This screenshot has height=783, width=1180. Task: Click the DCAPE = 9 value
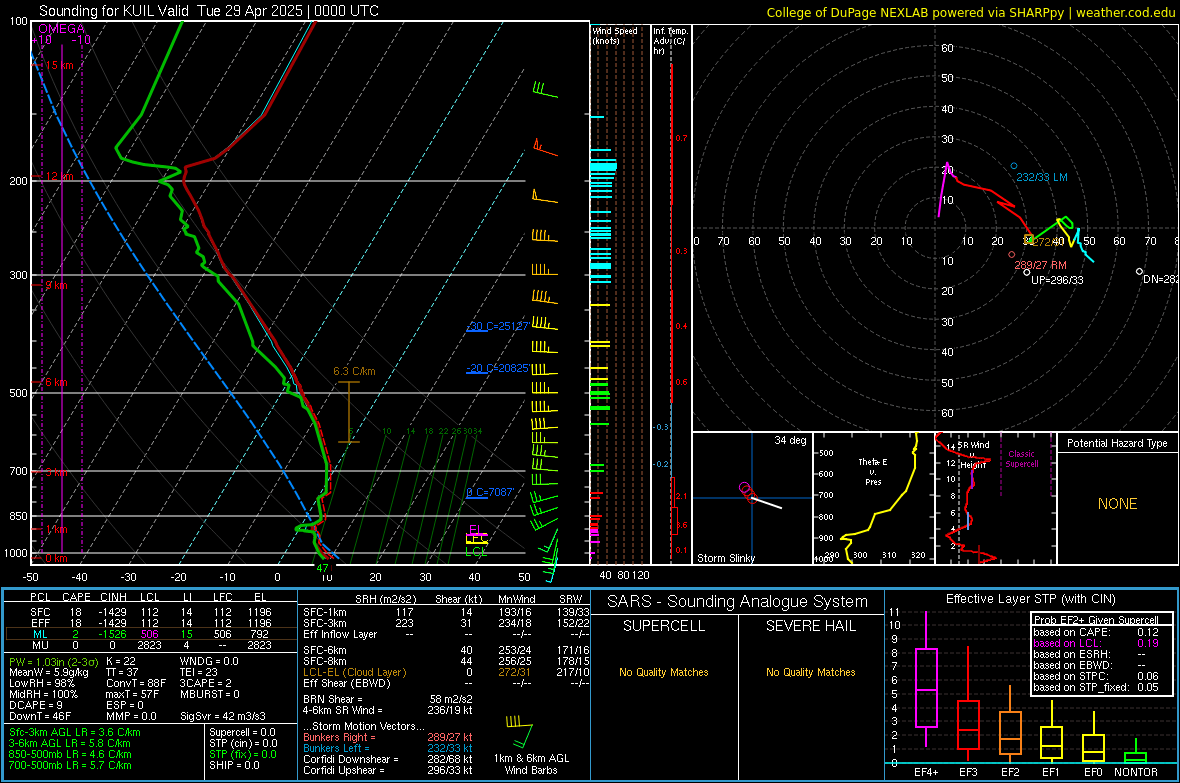pyautogui.click(x=36, y=705)
